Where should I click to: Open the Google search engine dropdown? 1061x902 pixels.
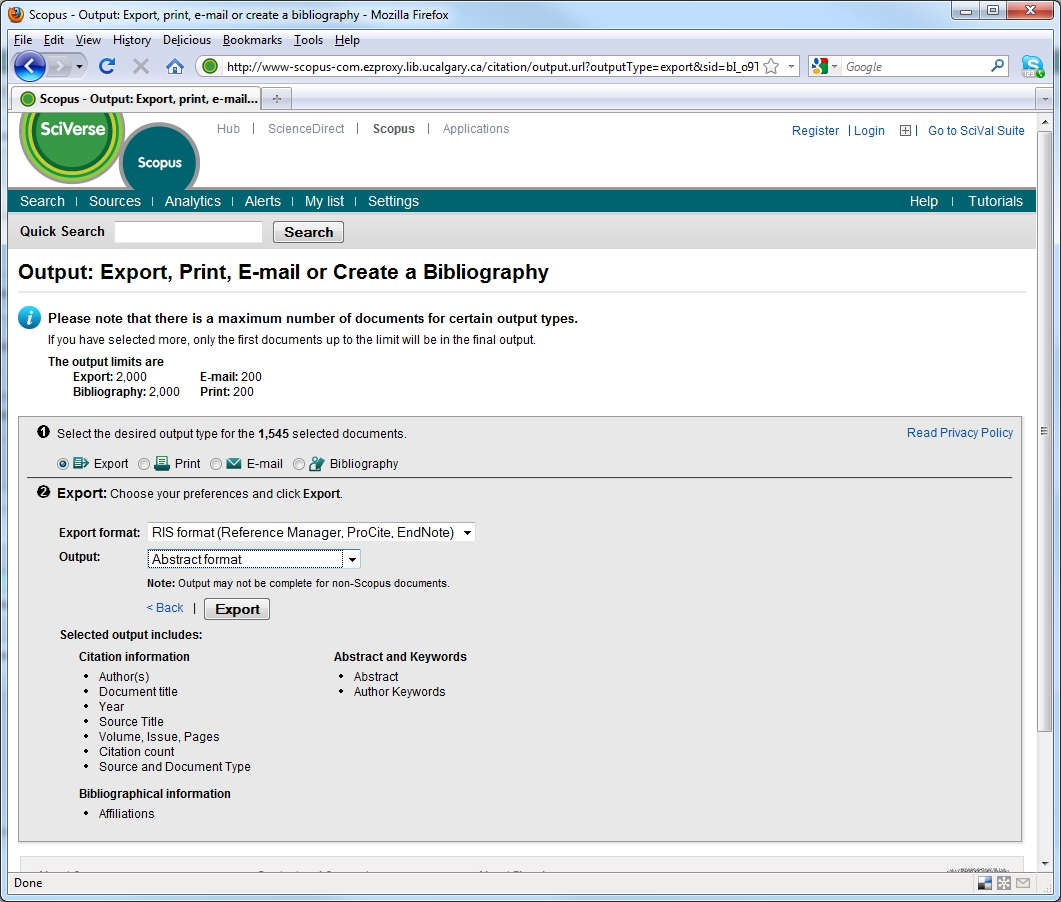pyautogui.click(x=825, y=67)
